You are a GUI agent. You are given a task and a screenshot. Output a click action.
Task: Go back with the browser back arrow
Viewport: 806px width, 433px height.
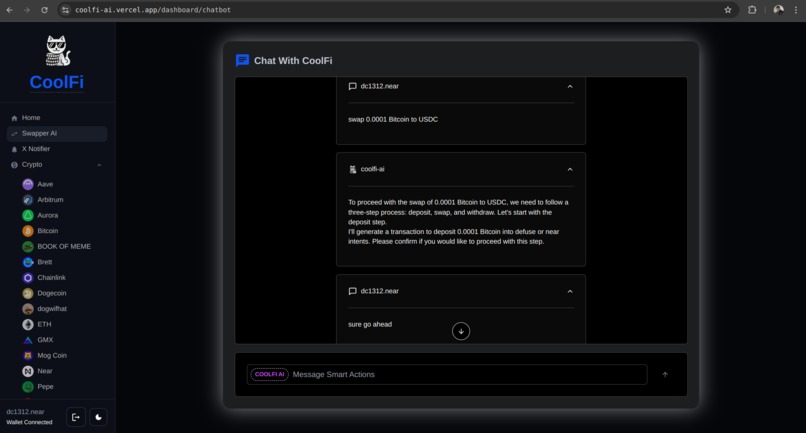pos(10,10)
